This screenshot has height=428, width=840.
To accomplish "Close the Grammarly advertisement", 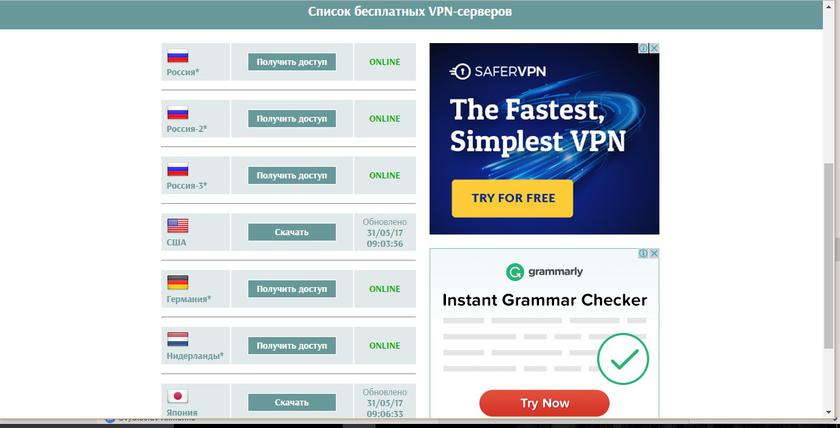I will (x=654, y=253).
